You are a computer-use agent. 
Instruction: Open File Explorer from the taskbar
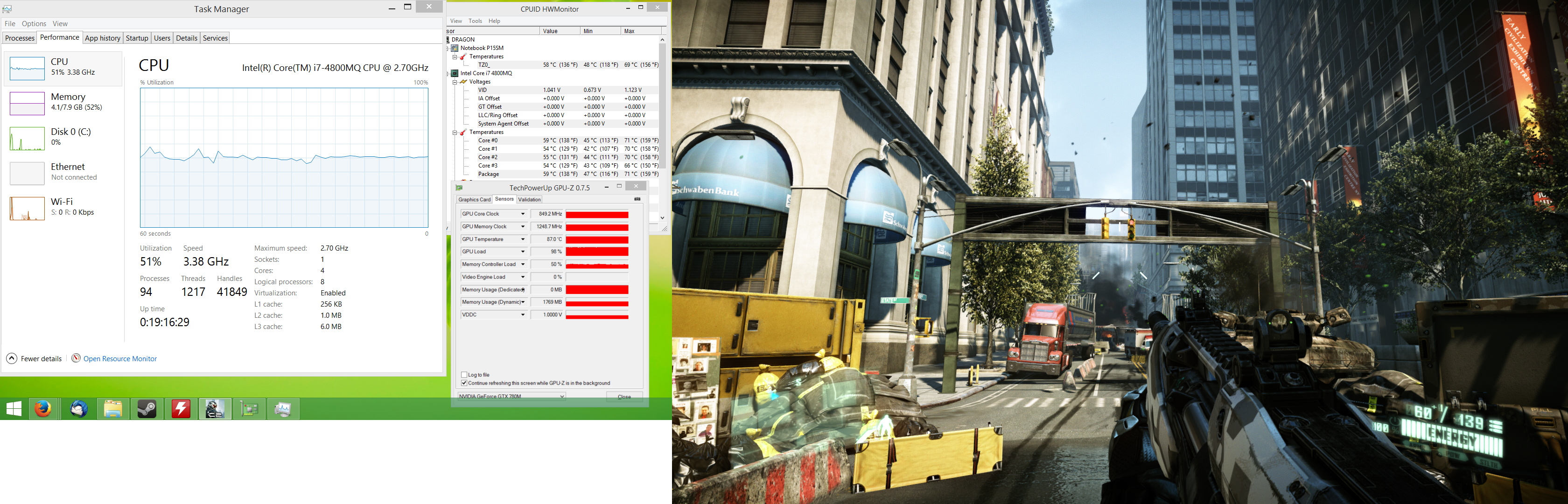coord(113,409)
